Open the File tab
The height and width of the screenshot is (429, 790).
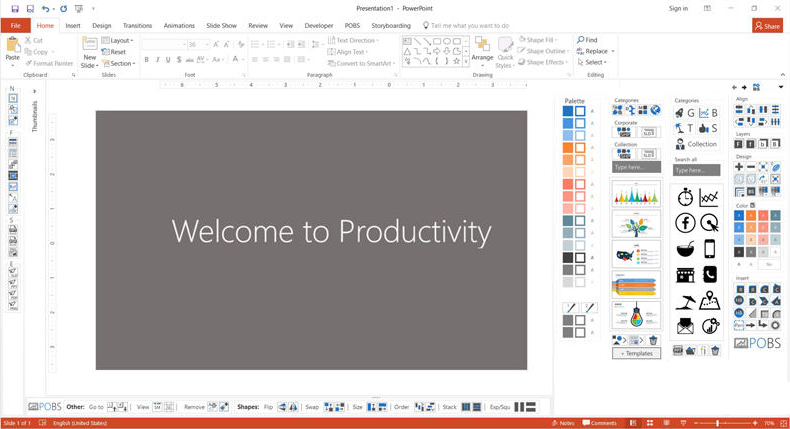coord(16,25)
